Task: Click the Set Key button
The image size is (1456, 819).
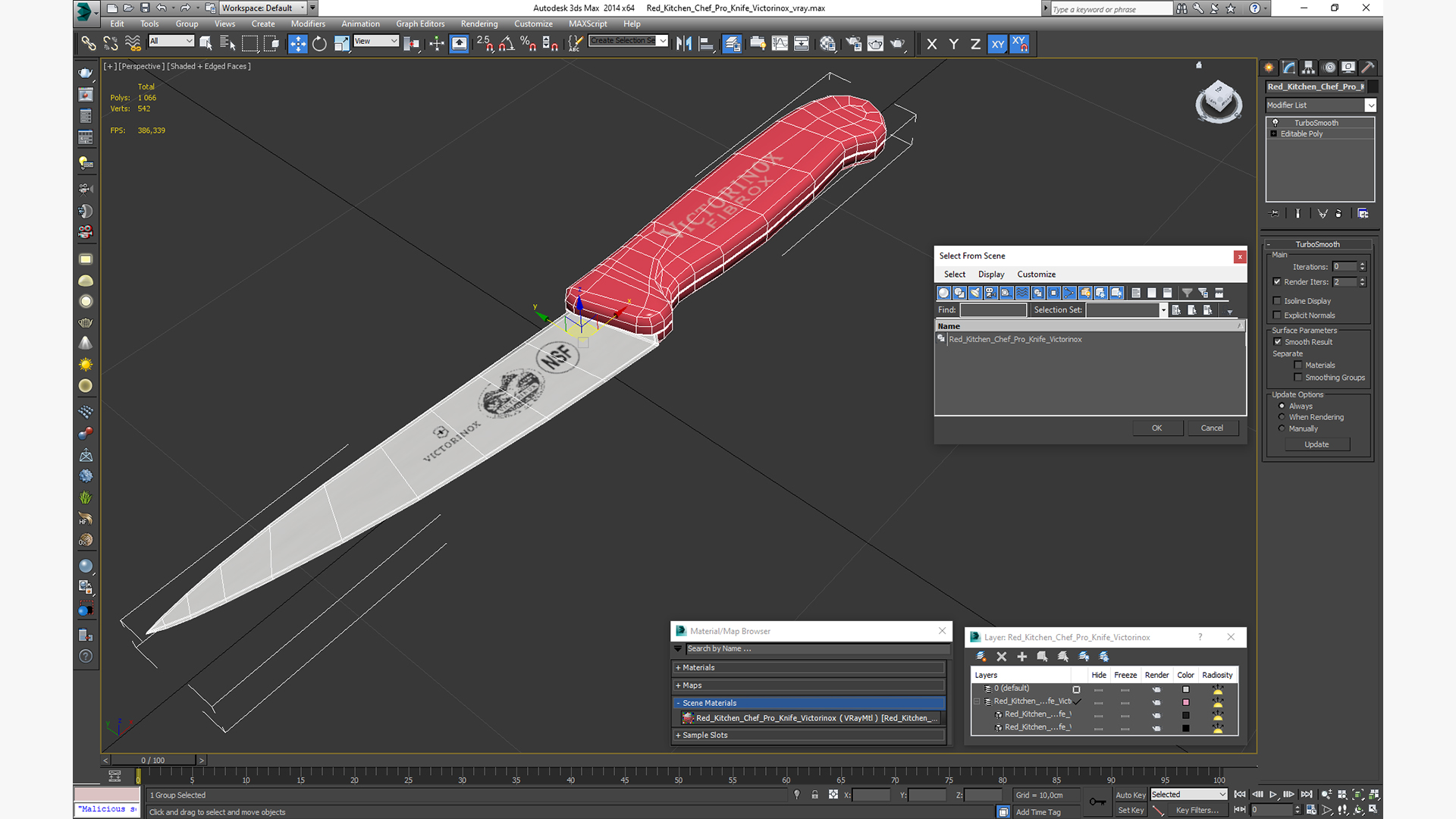Action: [1131, 810]
